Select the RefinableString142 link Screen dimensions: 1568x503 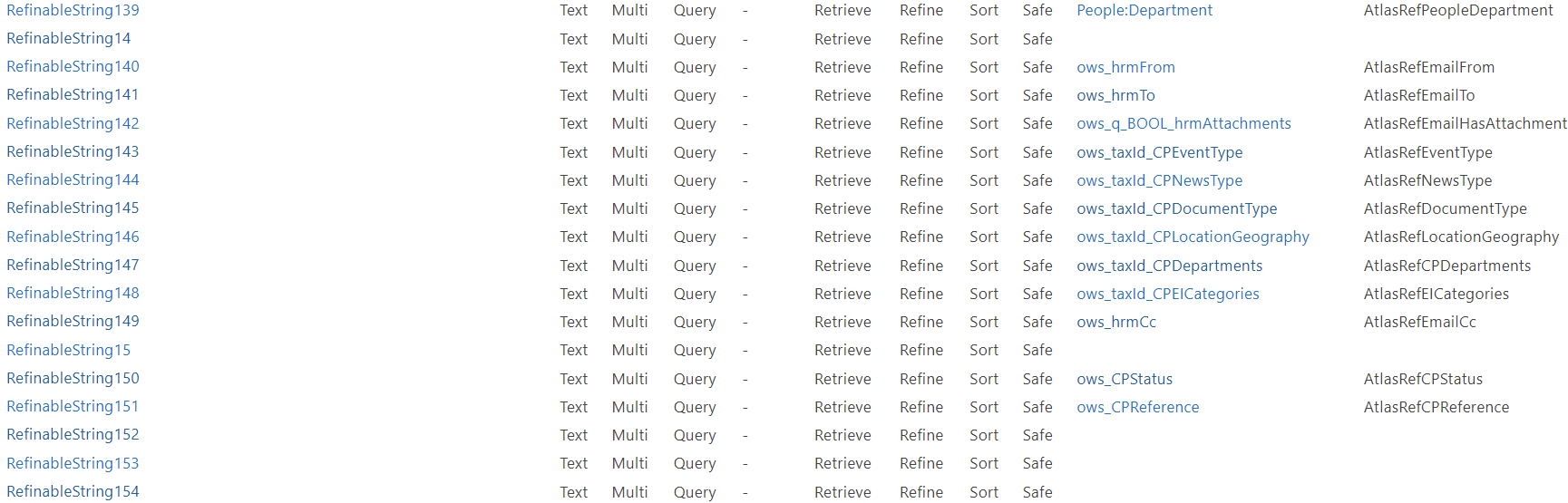[73, 124]
